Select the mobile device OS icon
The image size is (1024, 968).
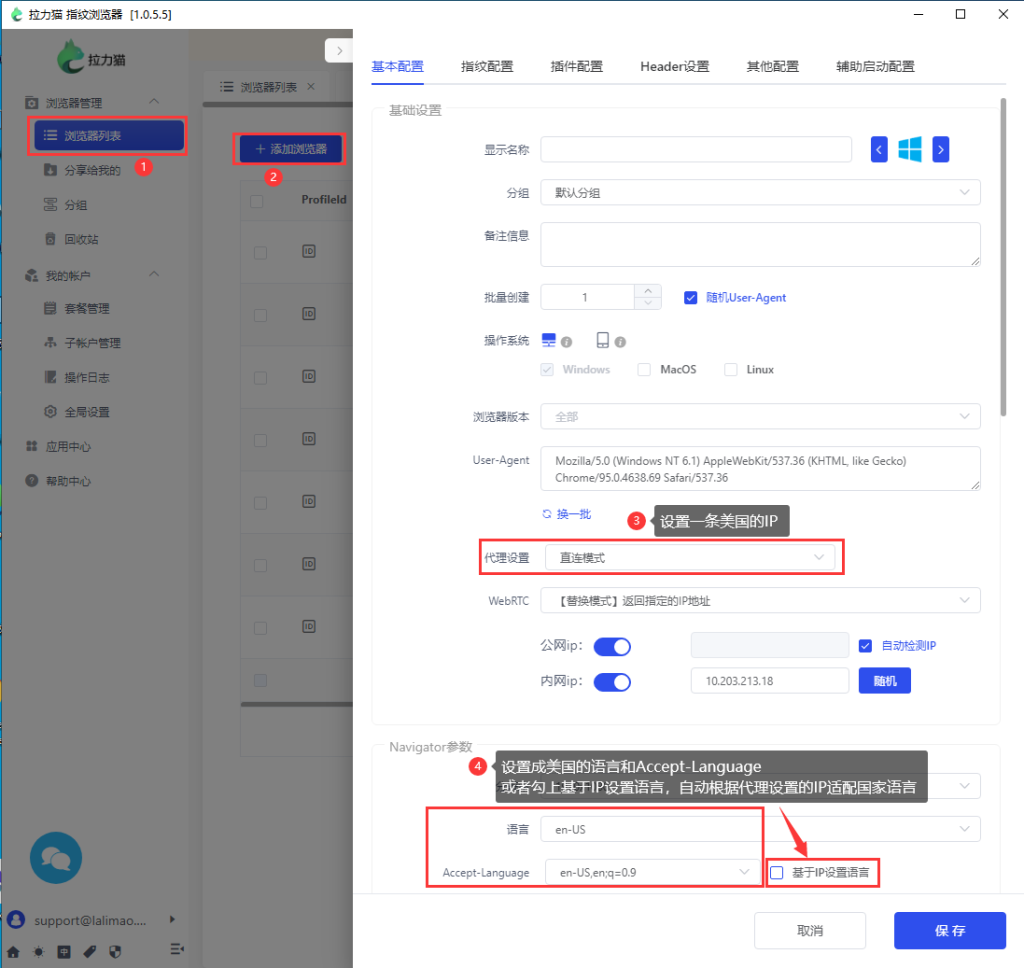click(x=603, y=340)
